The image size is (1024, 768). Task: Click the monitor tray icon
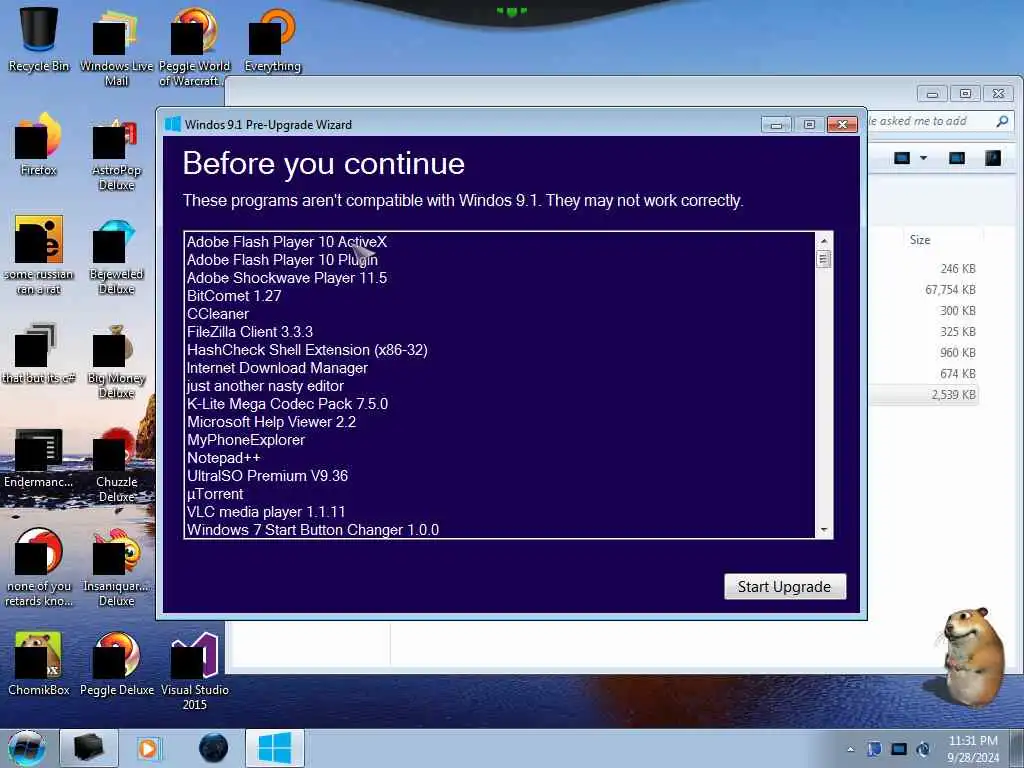click(x=899, y=749)
